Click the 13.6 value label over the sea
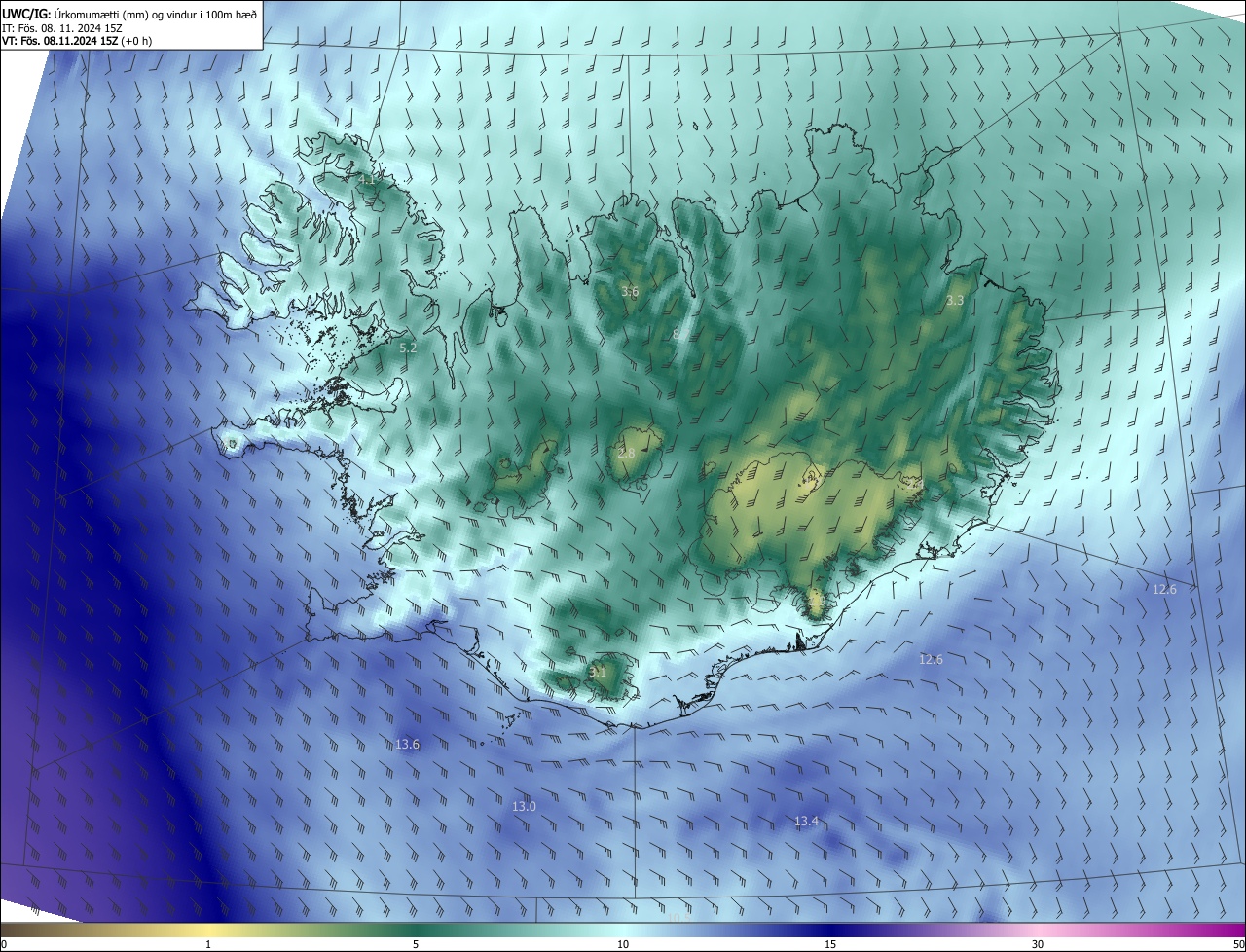 coord(407,745)
